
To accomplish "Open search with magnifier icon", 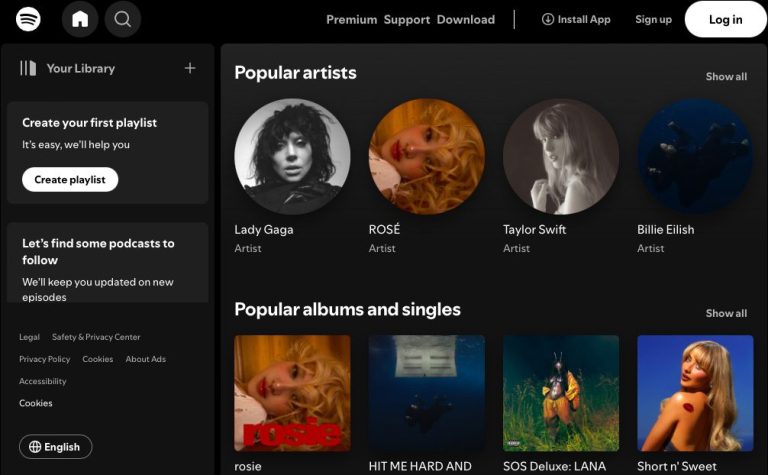I will click(122, 19).
